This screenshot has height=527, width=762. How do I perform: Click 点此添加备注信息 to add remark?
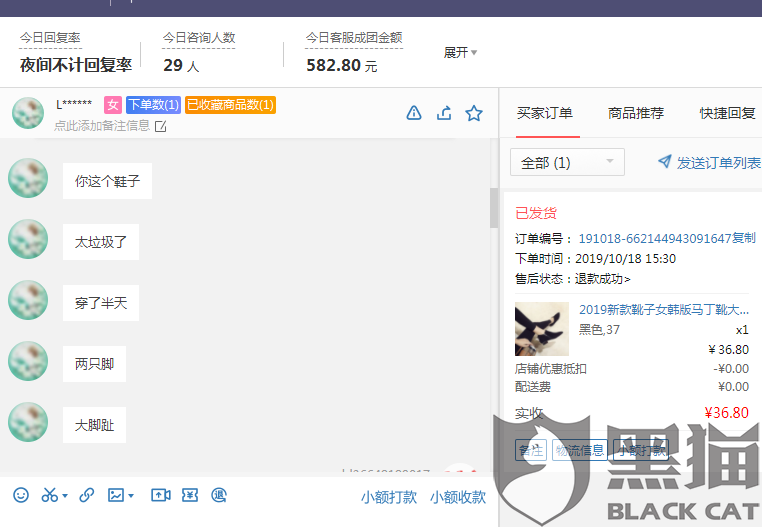[x=102, y=126]
